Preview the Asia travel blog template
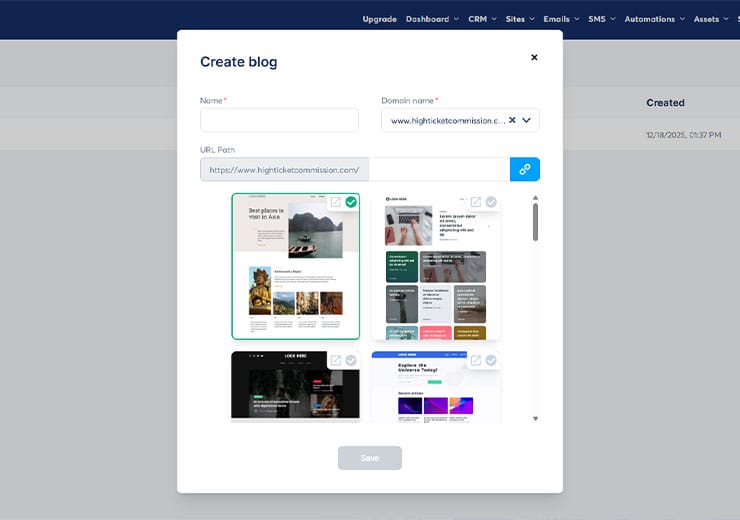 coord(336,202)
